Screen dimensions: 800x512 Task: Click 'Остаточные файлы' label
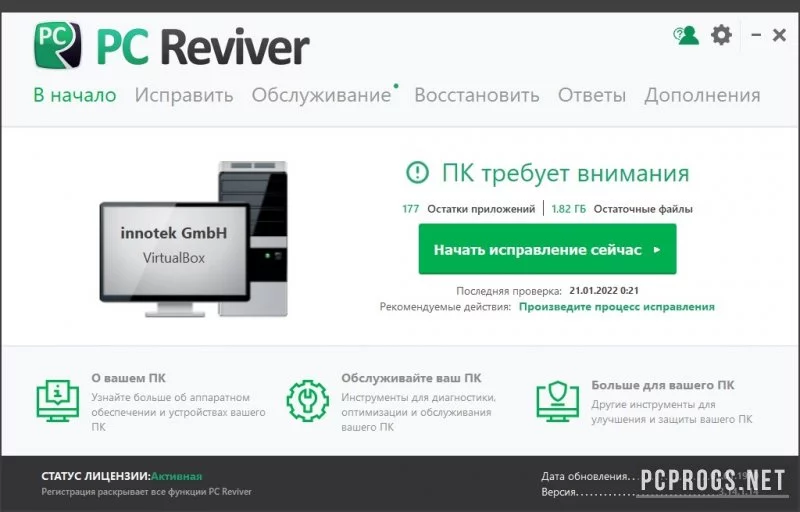click(643, 209)
